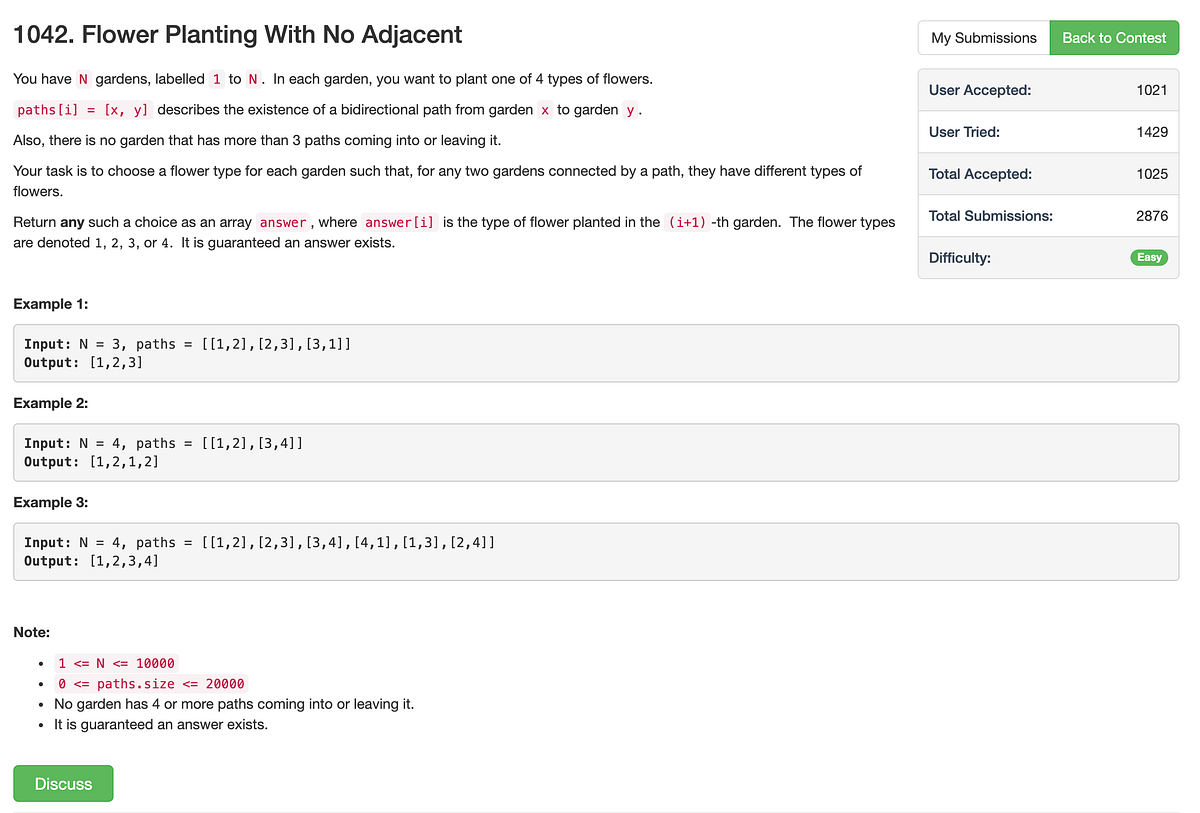The image size is (1200, 813).
Task: Click the problem title 1042 Flower Planting
Action: tap(237, 34)
